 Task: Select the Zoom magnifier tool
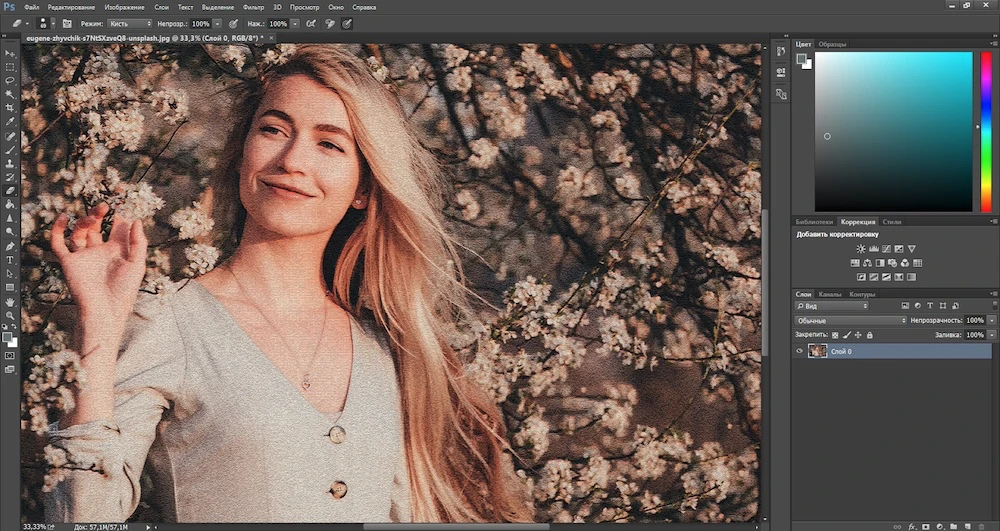coord(10,315)
